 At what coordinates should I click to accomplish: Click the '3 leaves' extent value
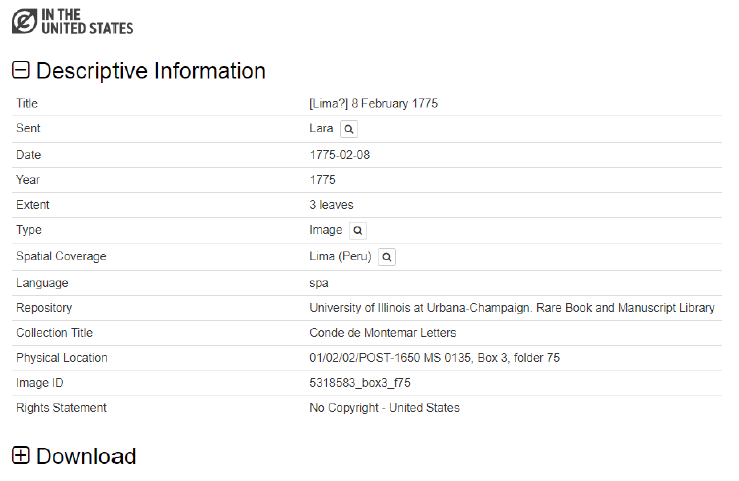(331, 205)
